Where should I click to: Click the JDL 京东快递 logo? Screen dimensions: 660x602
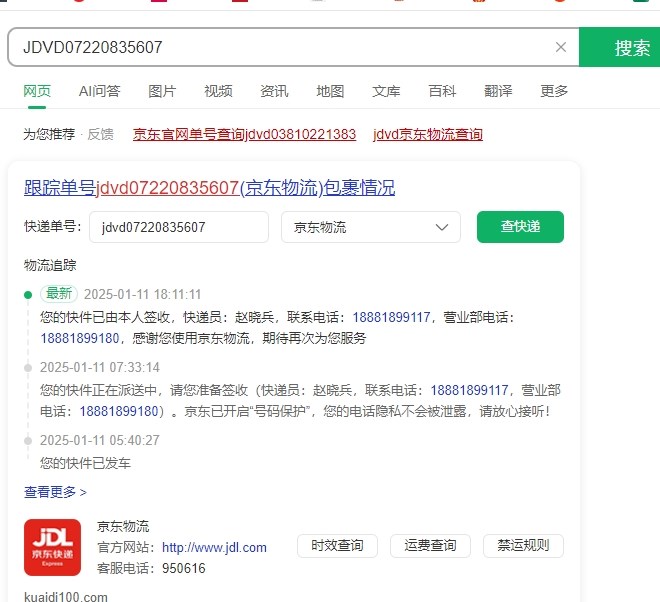[52, 547]
